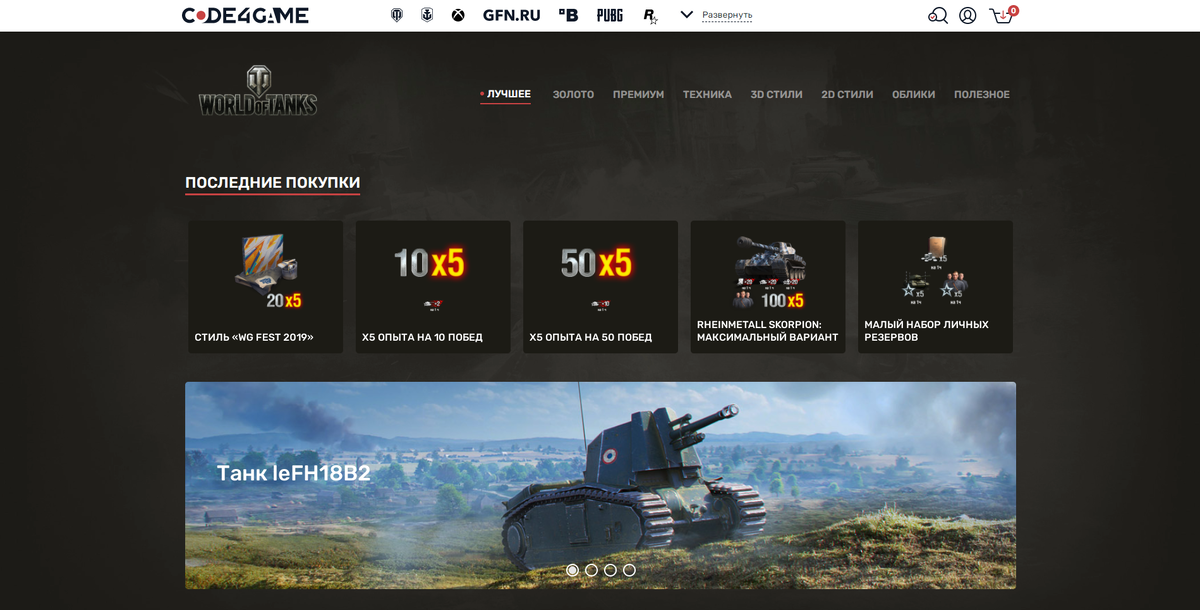Switch to the ПРЕМИУМ tab

coord(638,94)
